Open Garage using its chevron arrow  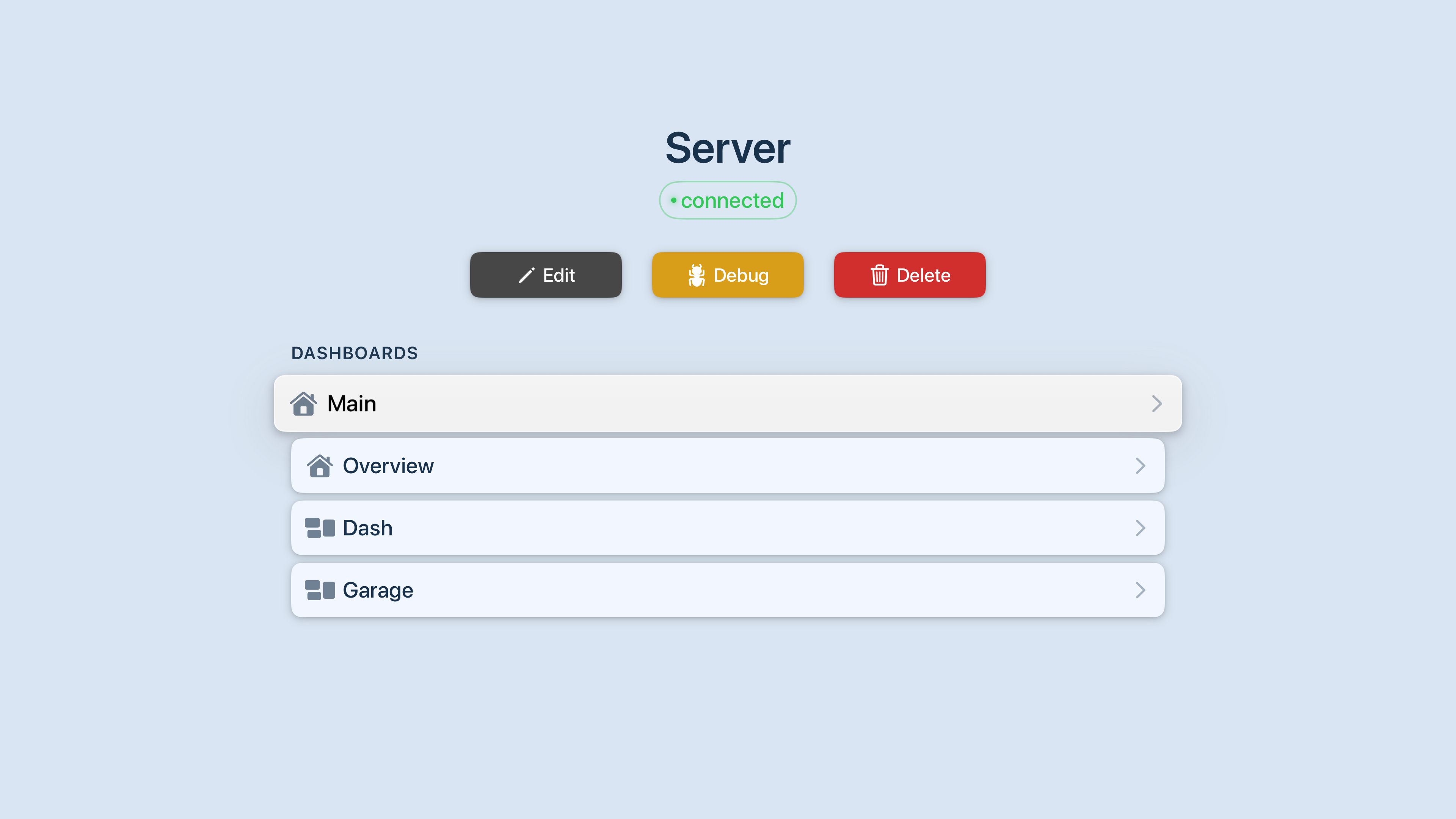(1140, 590)
